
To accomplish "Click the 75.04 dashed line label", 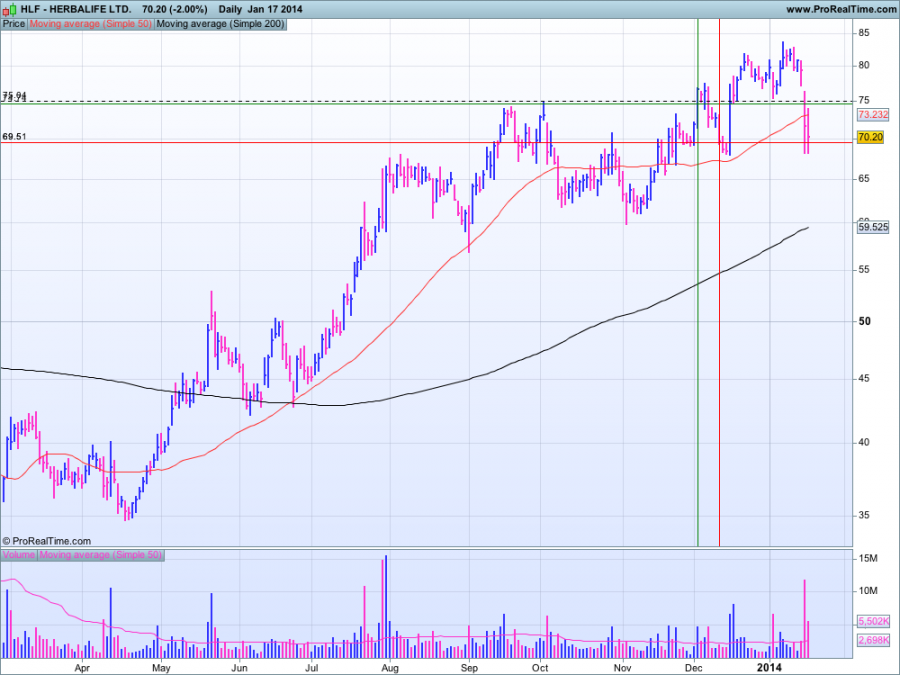I will point(14,95).
